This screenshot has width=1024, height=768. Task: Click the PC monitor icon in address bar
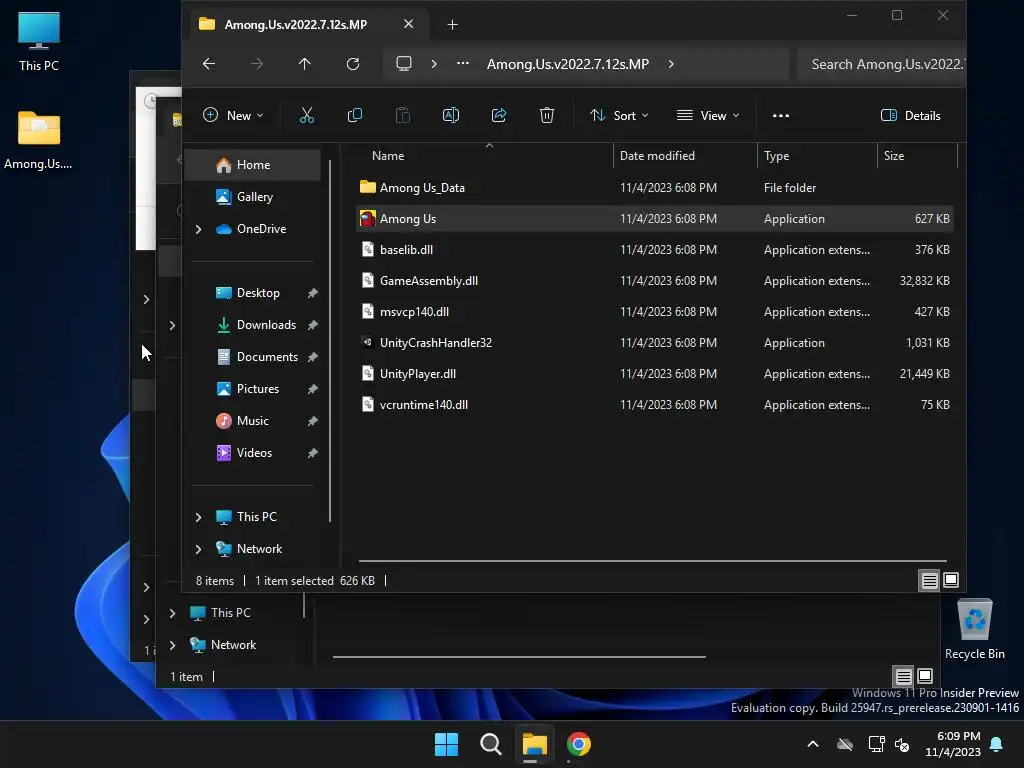point(404,63)
